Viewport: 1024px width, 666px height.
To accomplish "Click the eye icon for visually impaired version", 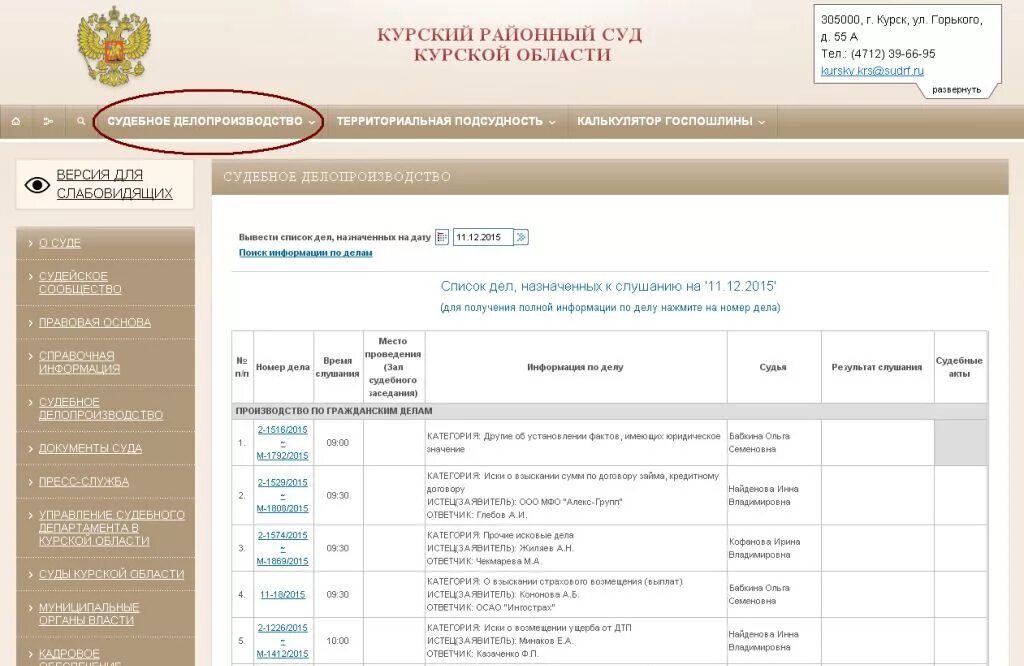I will coord(37,185).
